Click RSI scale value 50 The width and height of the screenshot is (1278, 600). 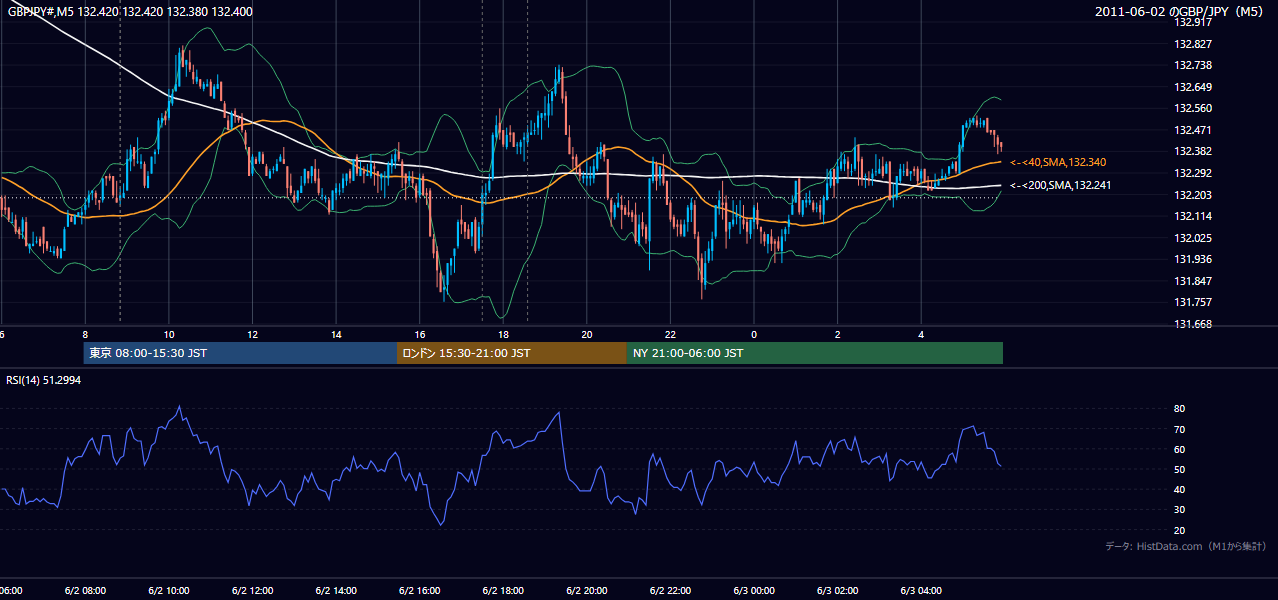pyautogui.click(x=1179, y=469)
